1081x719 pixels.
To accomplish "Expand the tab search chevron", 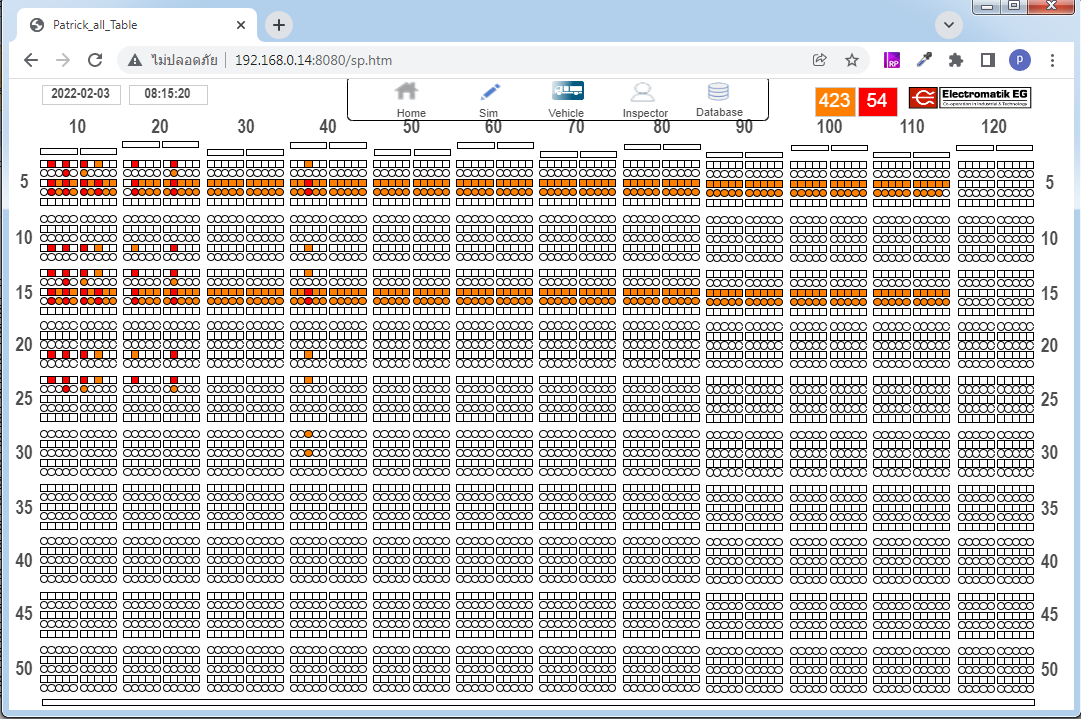I will click(x=948, y=25).
